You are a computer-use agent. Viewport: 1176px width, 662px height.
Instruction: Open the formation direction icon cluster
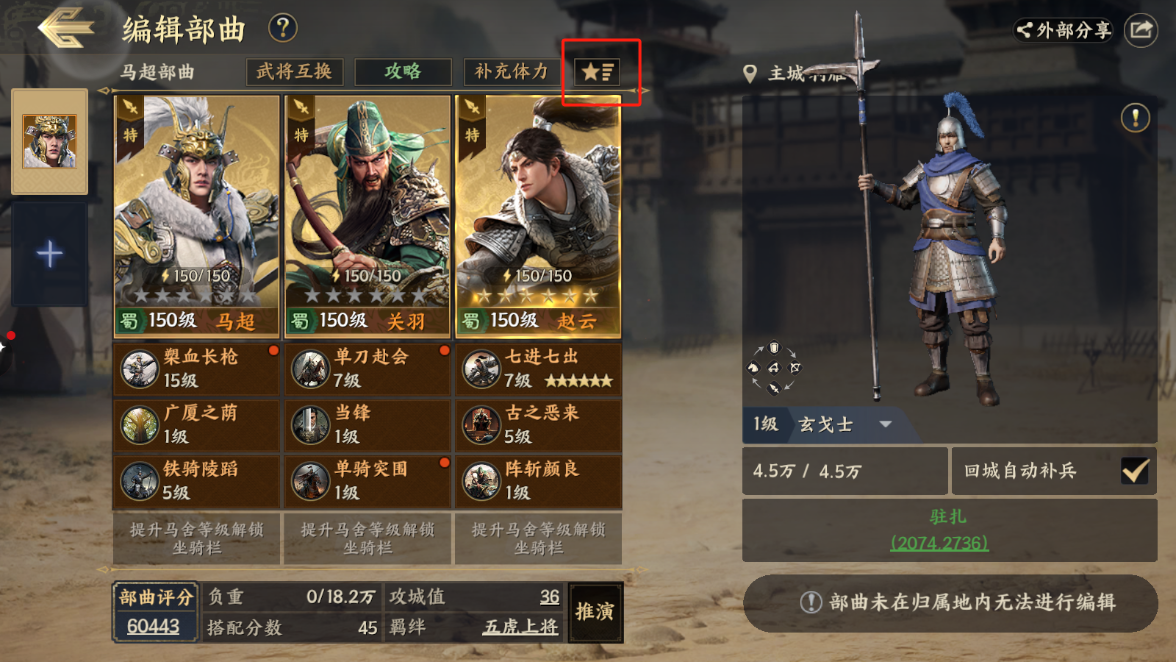tap(774, 367)
